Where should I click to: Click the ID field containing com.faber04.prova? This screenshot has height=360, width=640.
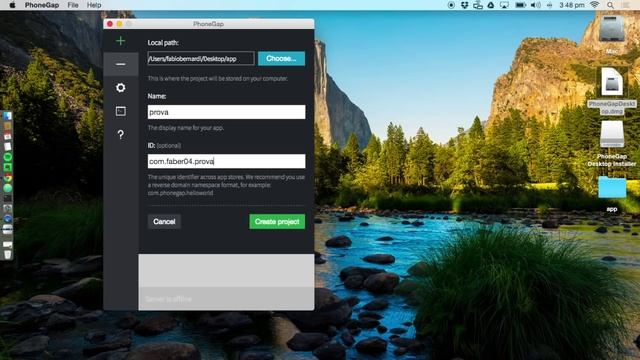pyautogui.click(x=227, y=161)
